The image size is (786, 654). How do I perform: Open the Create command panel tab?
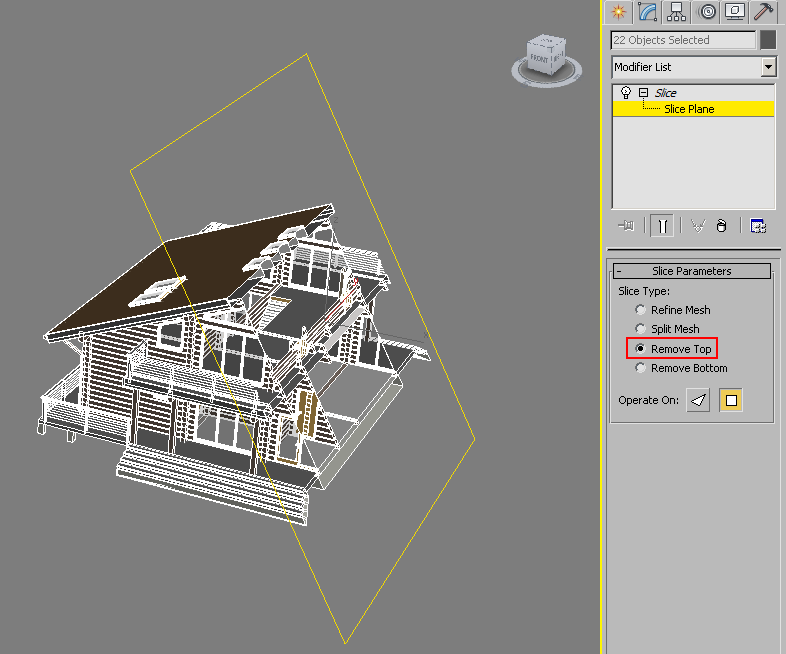[619, 12]
